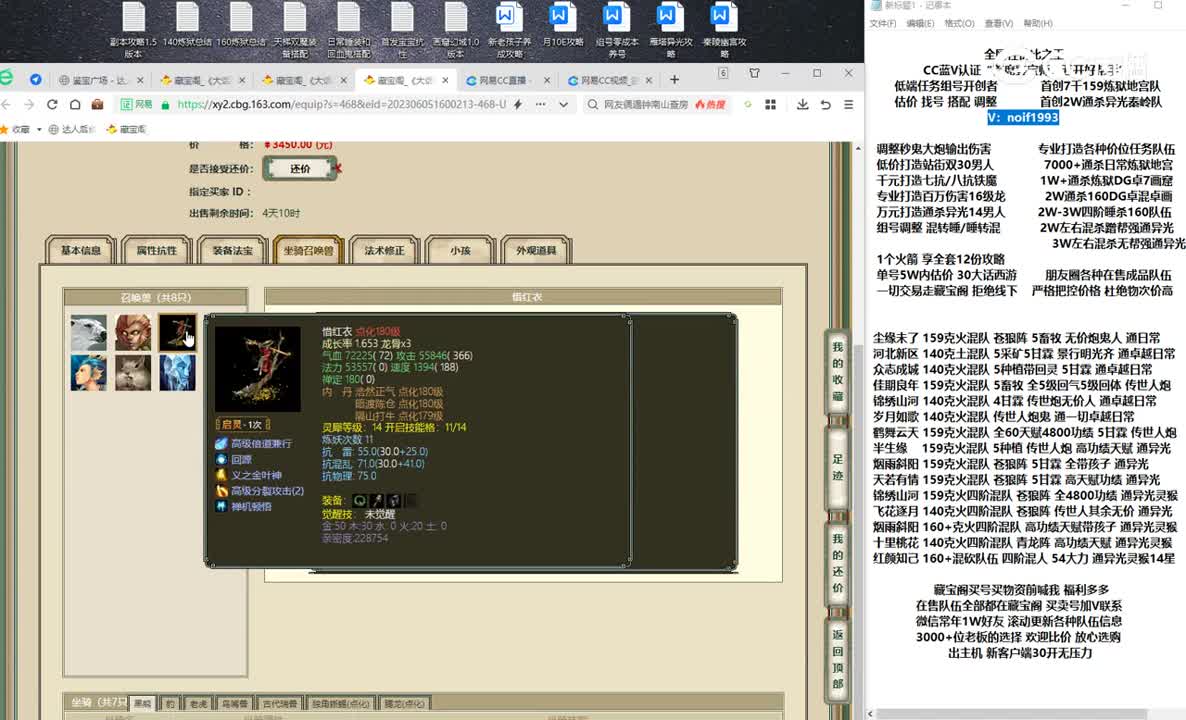Close the 网易CC直播 tab
This screenshot has height=720, width=1186.
[x=547, y=80]
